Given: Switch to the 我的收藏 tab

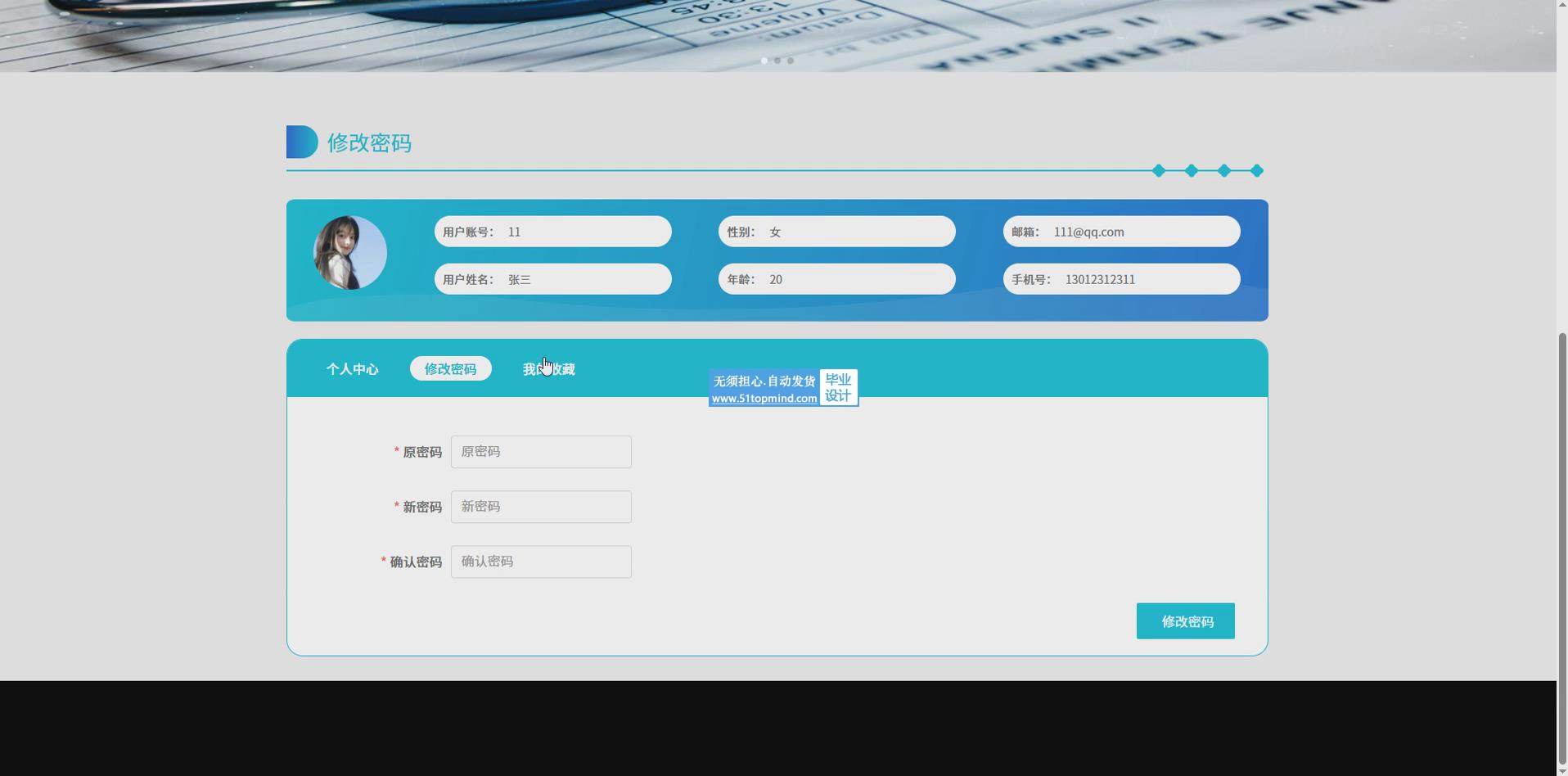Looking at the screenshot, I should tap(549, 369).
